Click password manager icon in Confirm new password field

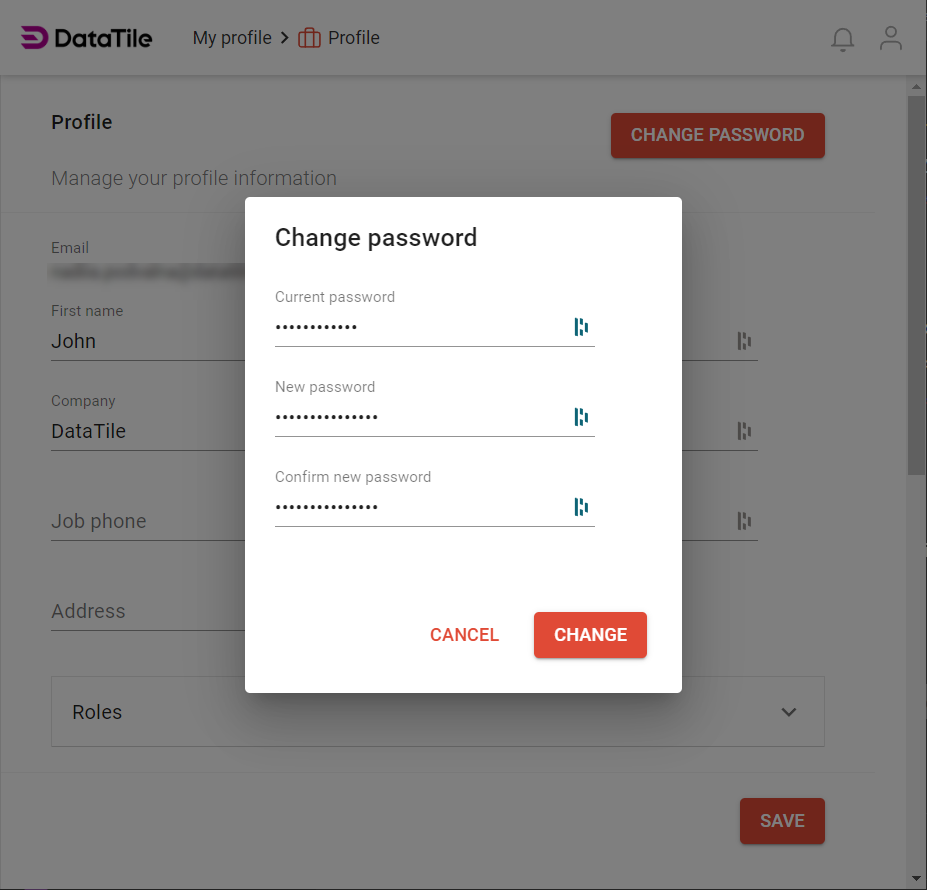coord(581,507)
